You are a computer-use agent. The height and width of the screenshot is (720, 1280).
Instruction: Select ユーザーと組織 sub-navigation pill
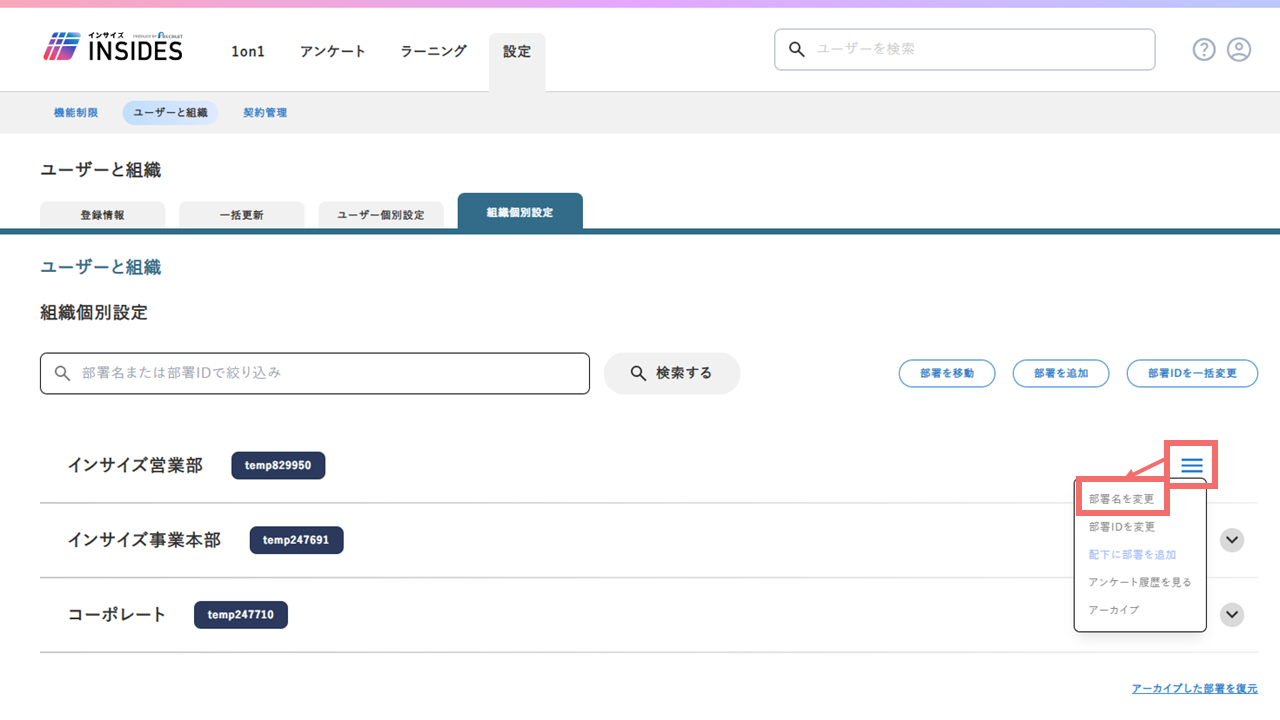pos(170,113)
